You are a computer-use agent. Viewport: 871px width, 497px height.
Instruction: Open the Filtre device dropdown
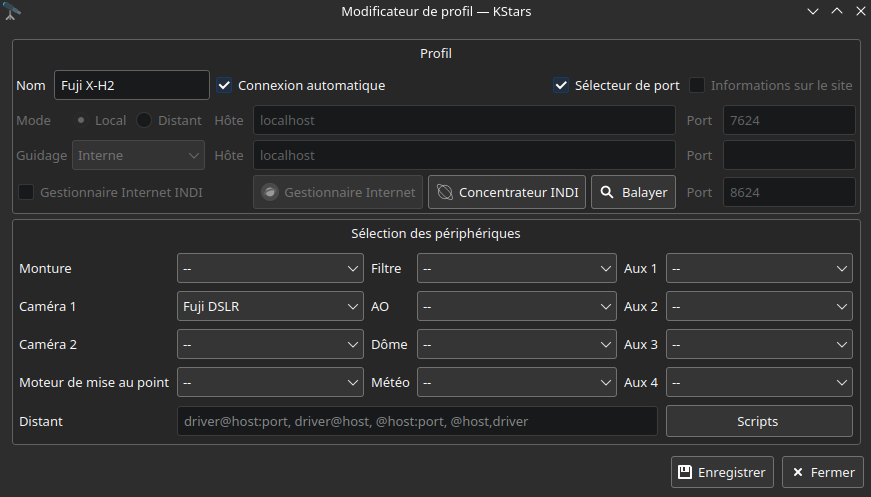(516, 268)
